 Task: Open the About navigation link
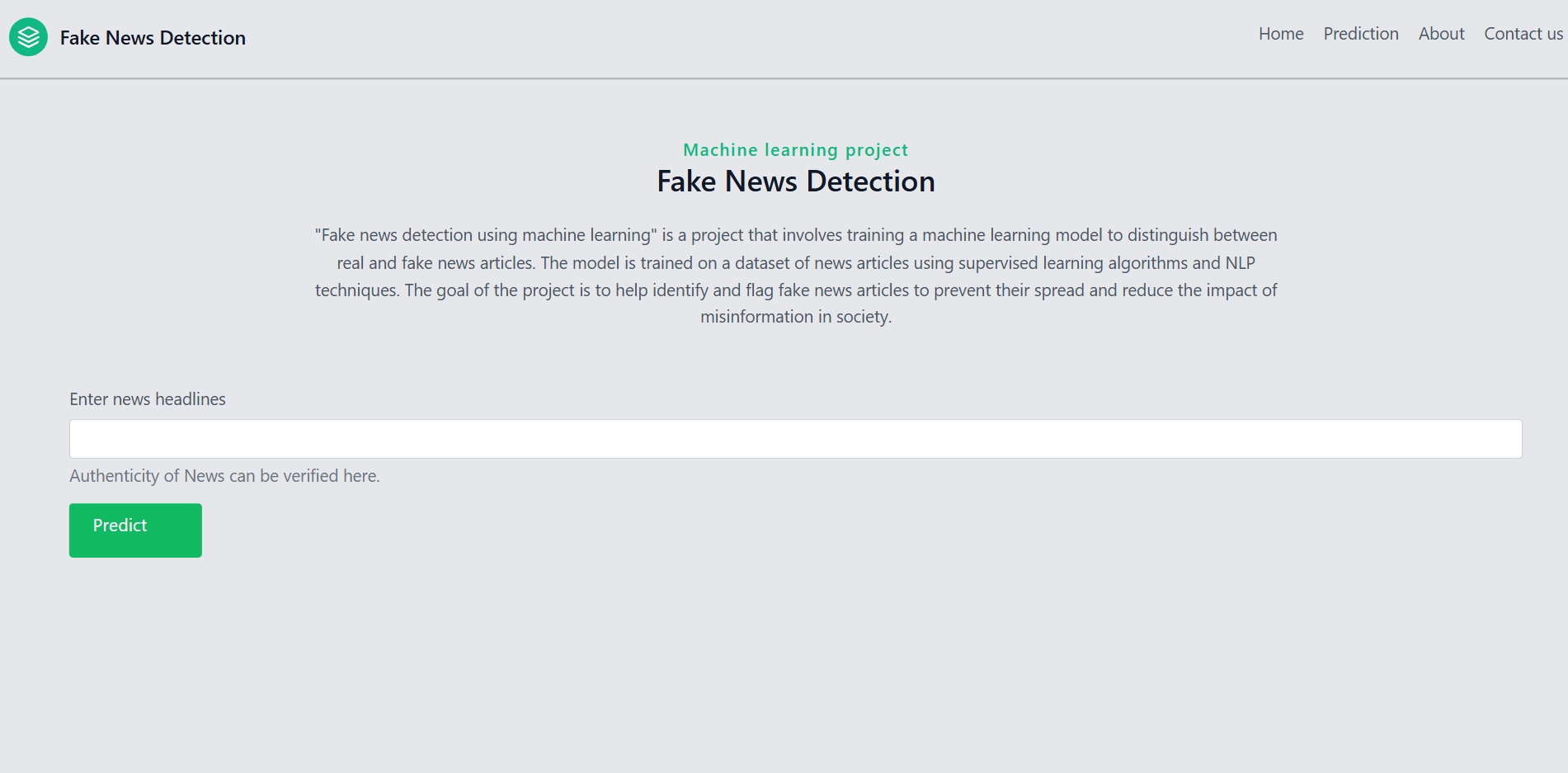pyautogui.click(x=1441, y=34)
